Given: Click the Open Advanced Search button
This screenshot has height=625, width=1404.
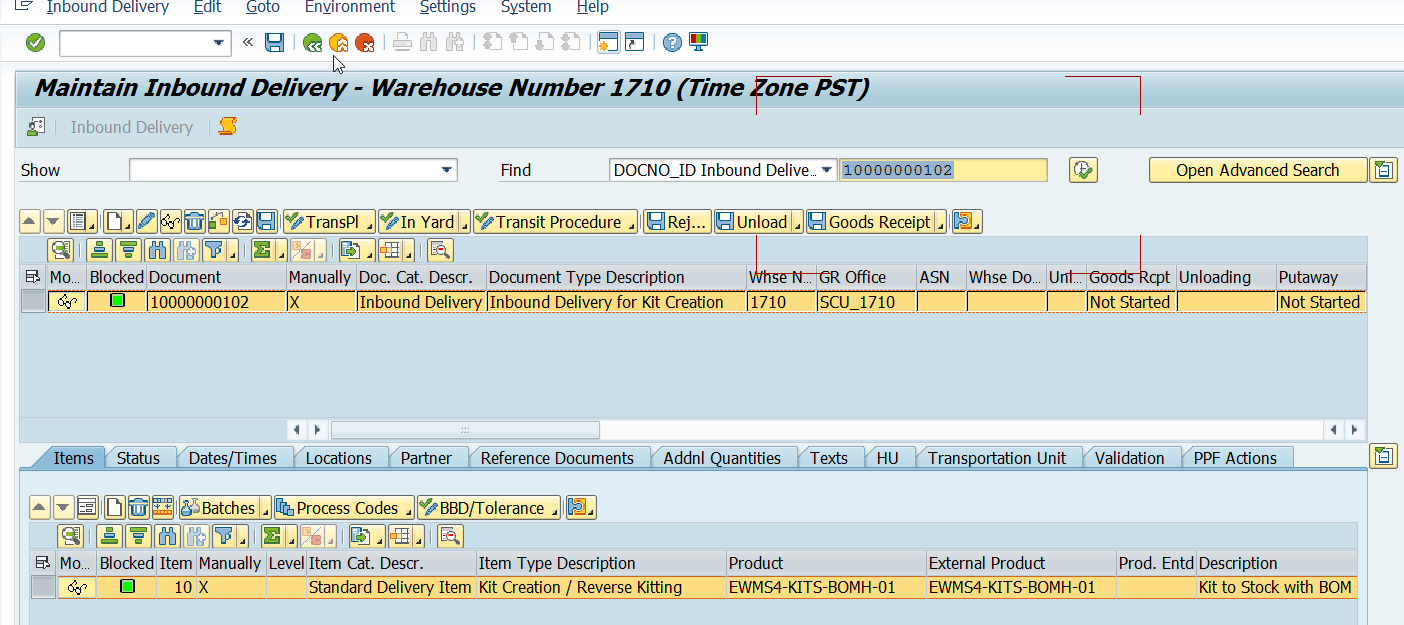Looking at the screenshot, I should coord(1257,170).
